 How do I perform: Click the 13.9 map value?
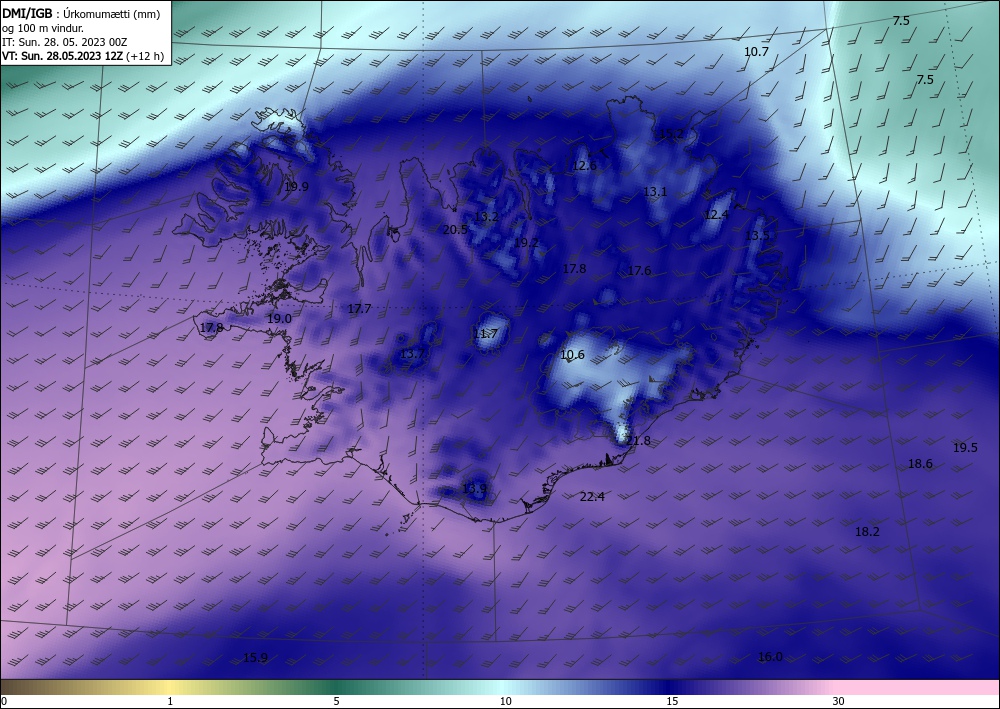pos(474,489)
